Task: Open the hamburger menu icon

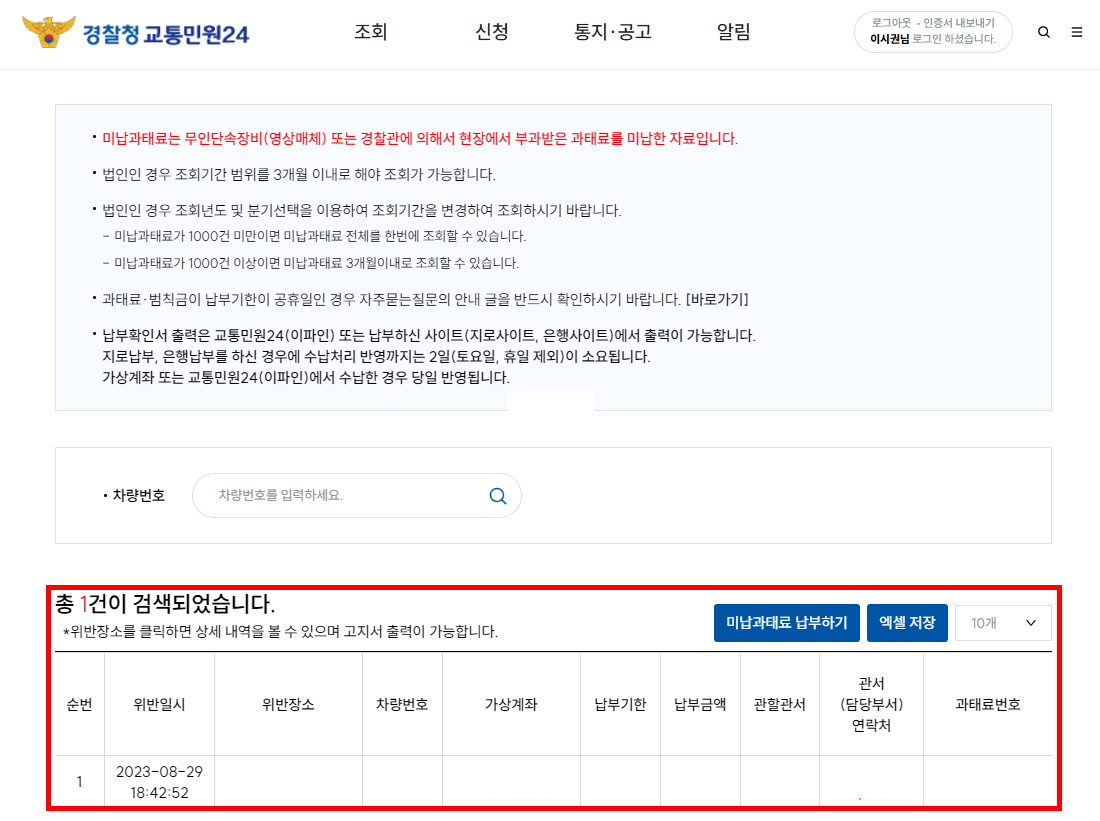Action: [x=1077, y=32]
